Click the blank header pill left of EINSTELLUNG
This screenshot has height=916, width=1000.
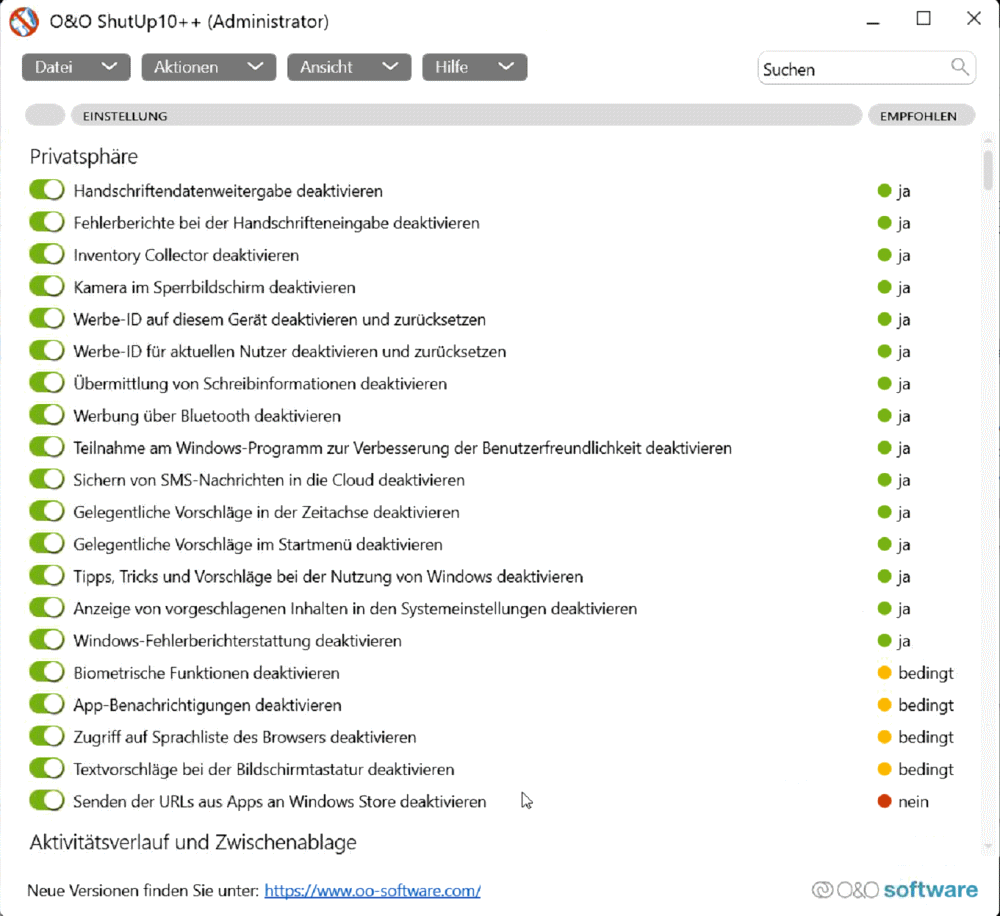coord(45,115)
